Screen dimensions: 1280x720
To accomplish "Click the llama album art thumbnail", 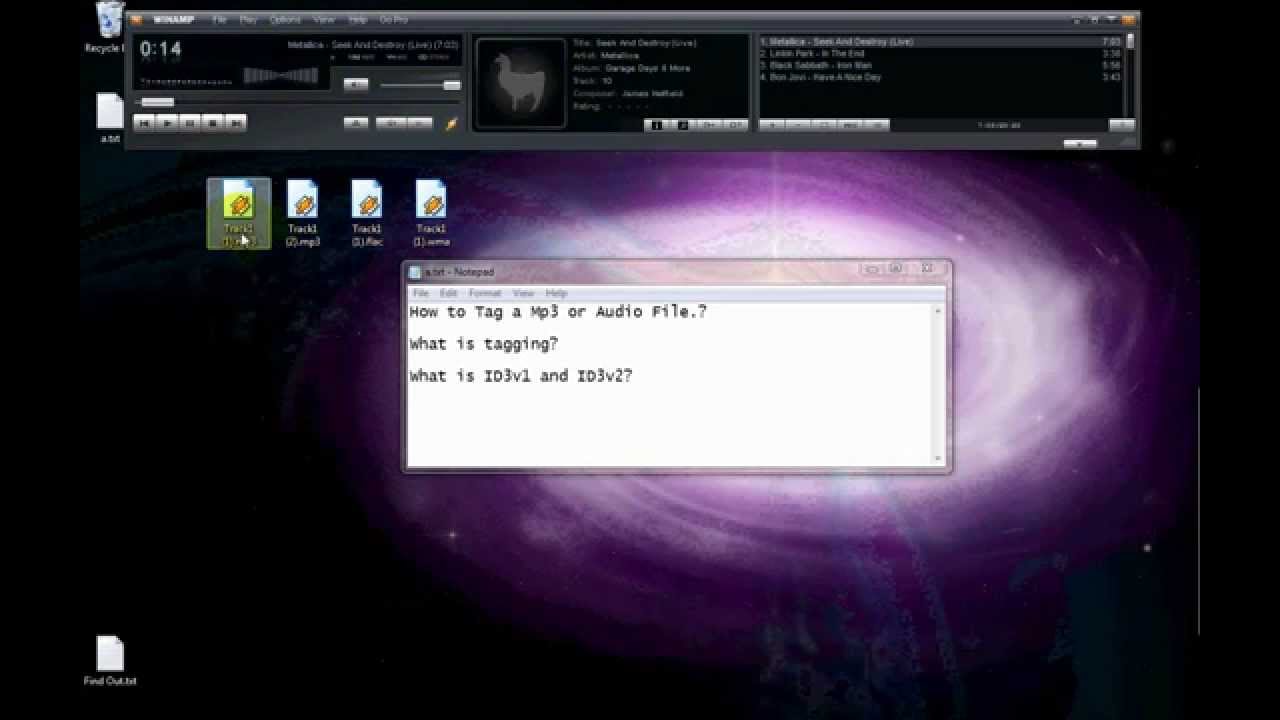I will point(520,84).
